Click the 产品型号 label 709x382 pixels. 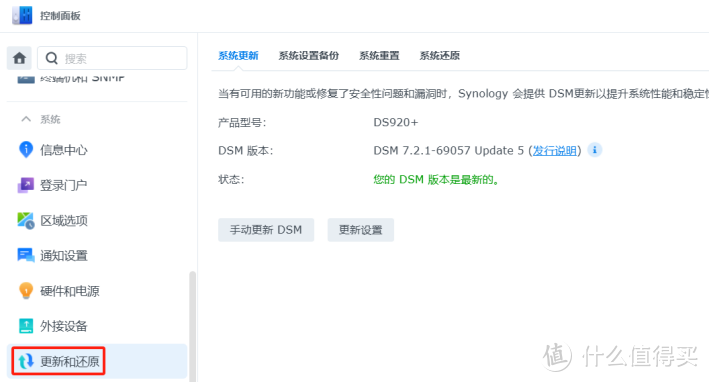pos(242,123)
